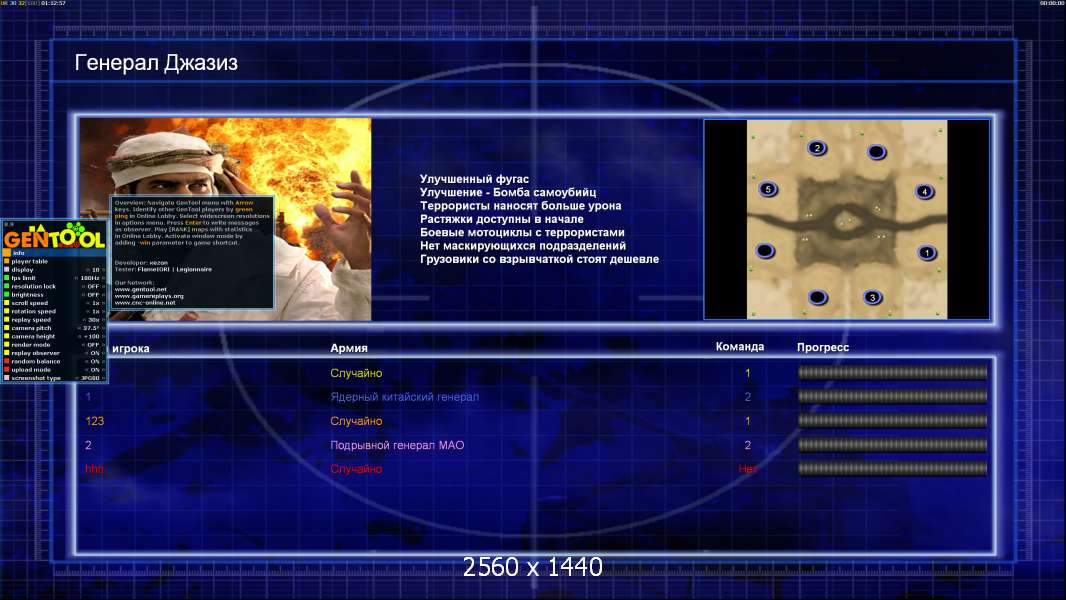Click progress bar for Ядерный китайский генерал row
This screenshot has width=1066, height=600.
point(892,397)
